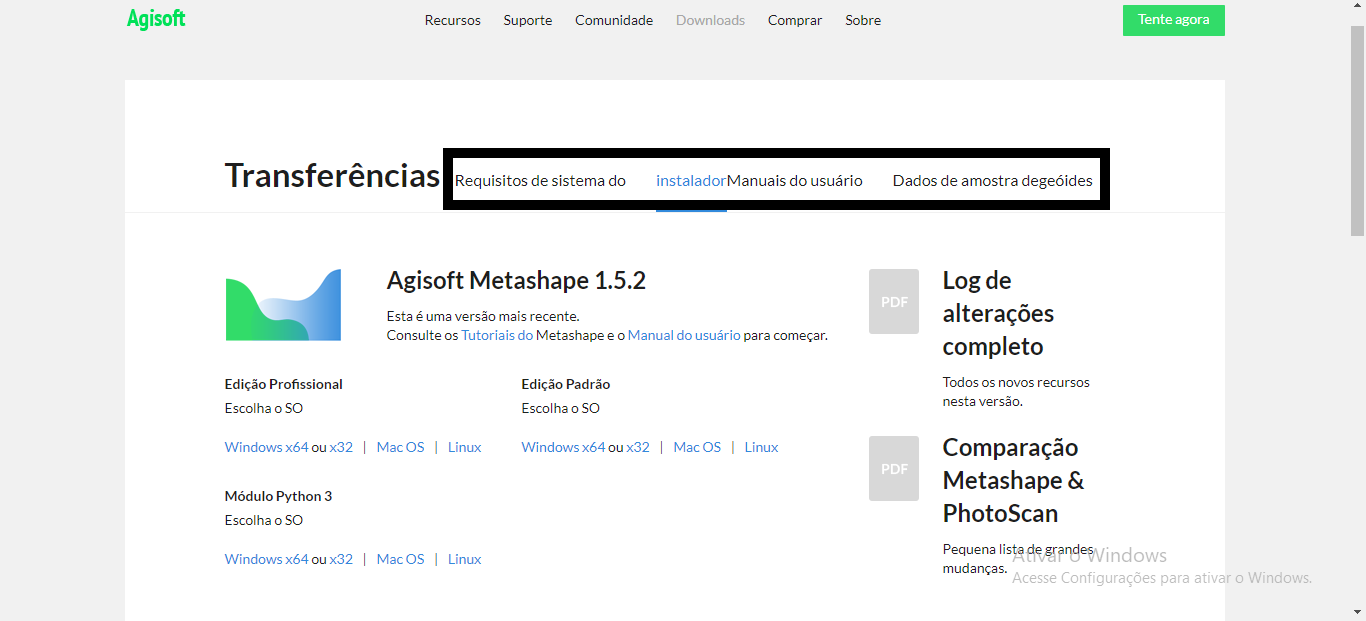Download Edição Profissional for Windows x64
This screenshot has width=1366, height=621.
[266, 448]
